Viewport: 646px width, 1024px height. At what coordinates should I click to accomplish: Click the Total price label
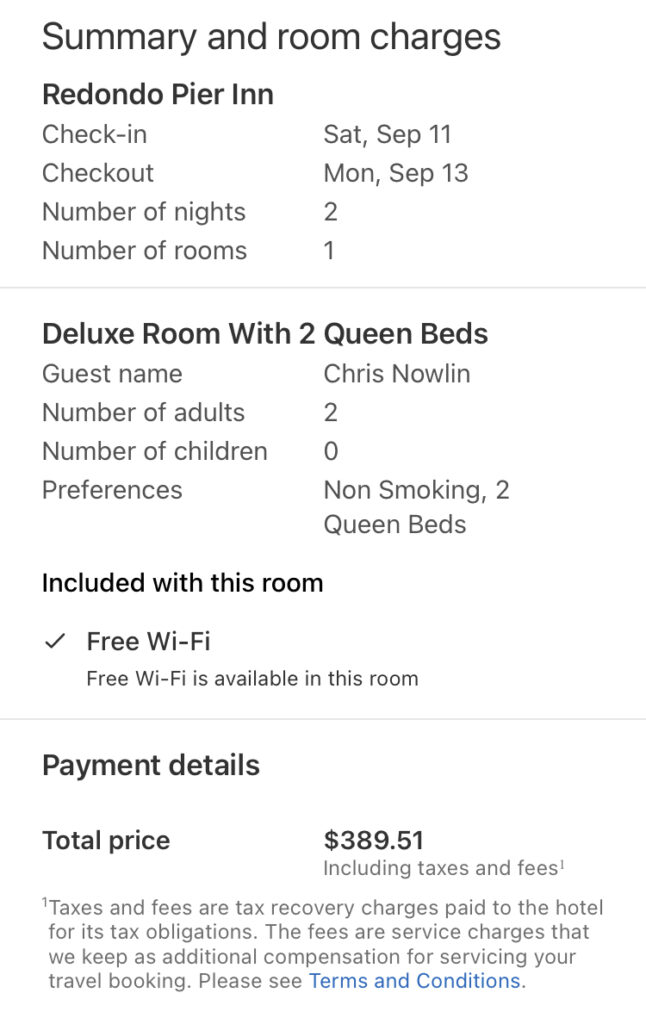tap(106, 841)
